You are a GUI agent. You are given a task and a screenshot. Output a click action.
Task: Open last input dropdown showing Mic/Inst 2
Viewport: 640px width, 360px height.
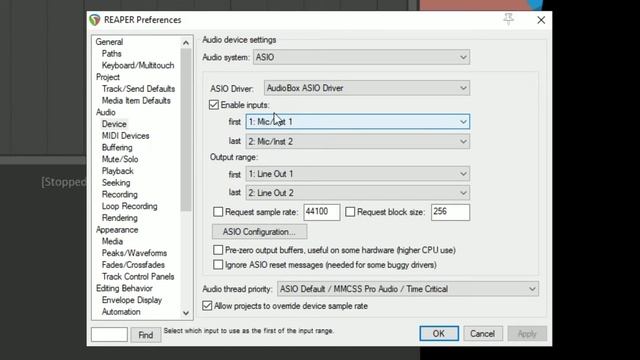(x=358, y=141)
